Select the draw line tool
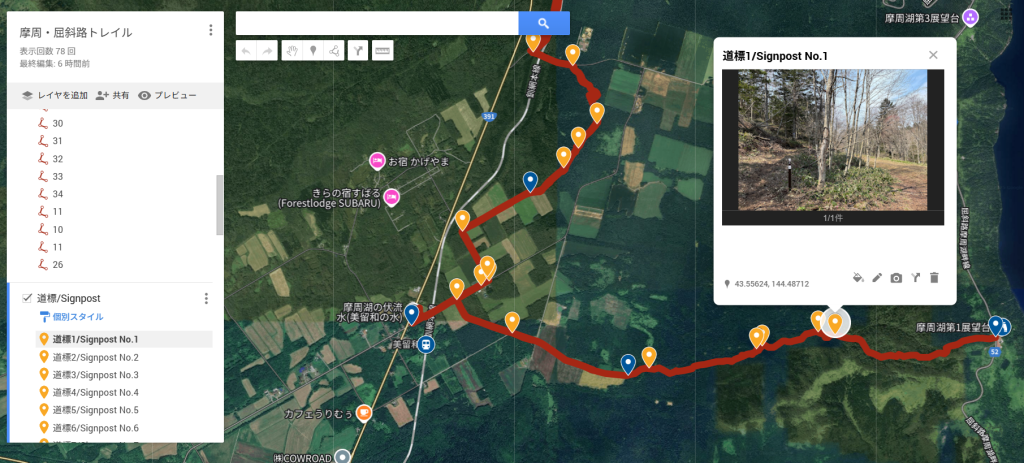This screenshot has width=1024, height=463. pos(334,50)
